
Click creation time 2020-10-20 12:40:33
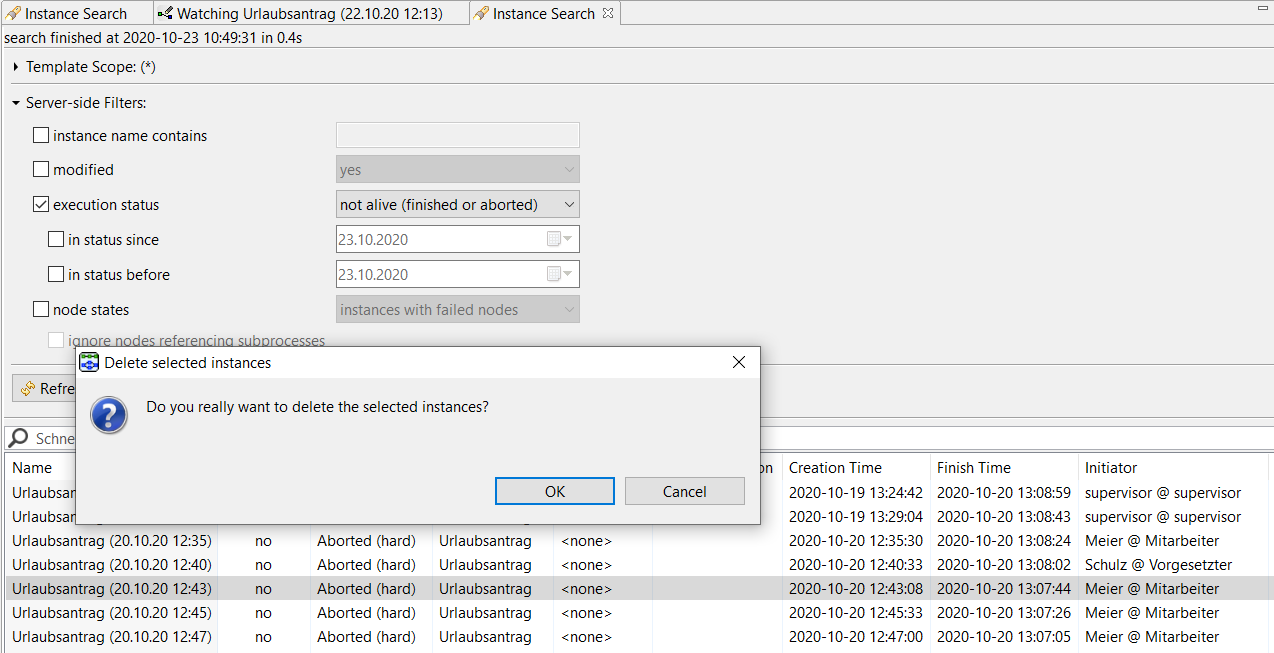pos(856,565)
